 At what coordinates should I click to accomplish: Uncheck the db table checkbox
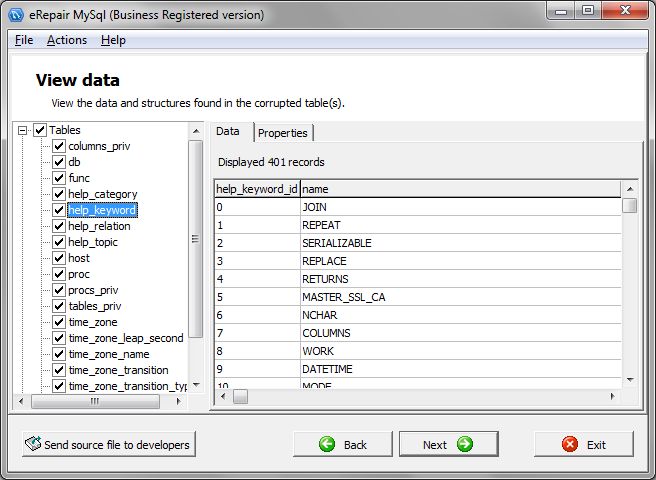pyautogui.click(x=59, y=162)
